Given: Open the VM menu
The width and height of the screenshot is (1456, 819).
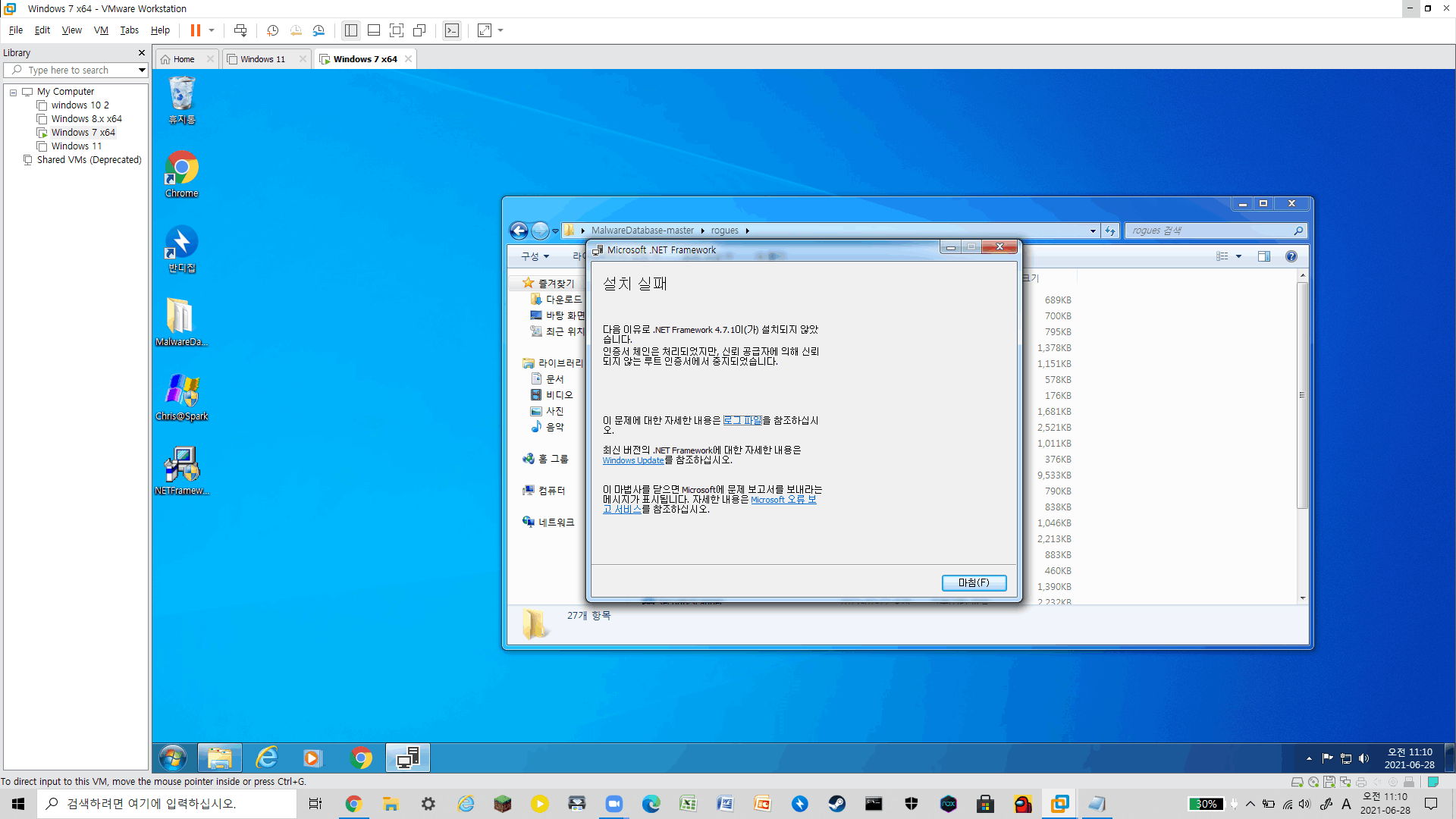Looking at the screenshot, I should 101,30.
